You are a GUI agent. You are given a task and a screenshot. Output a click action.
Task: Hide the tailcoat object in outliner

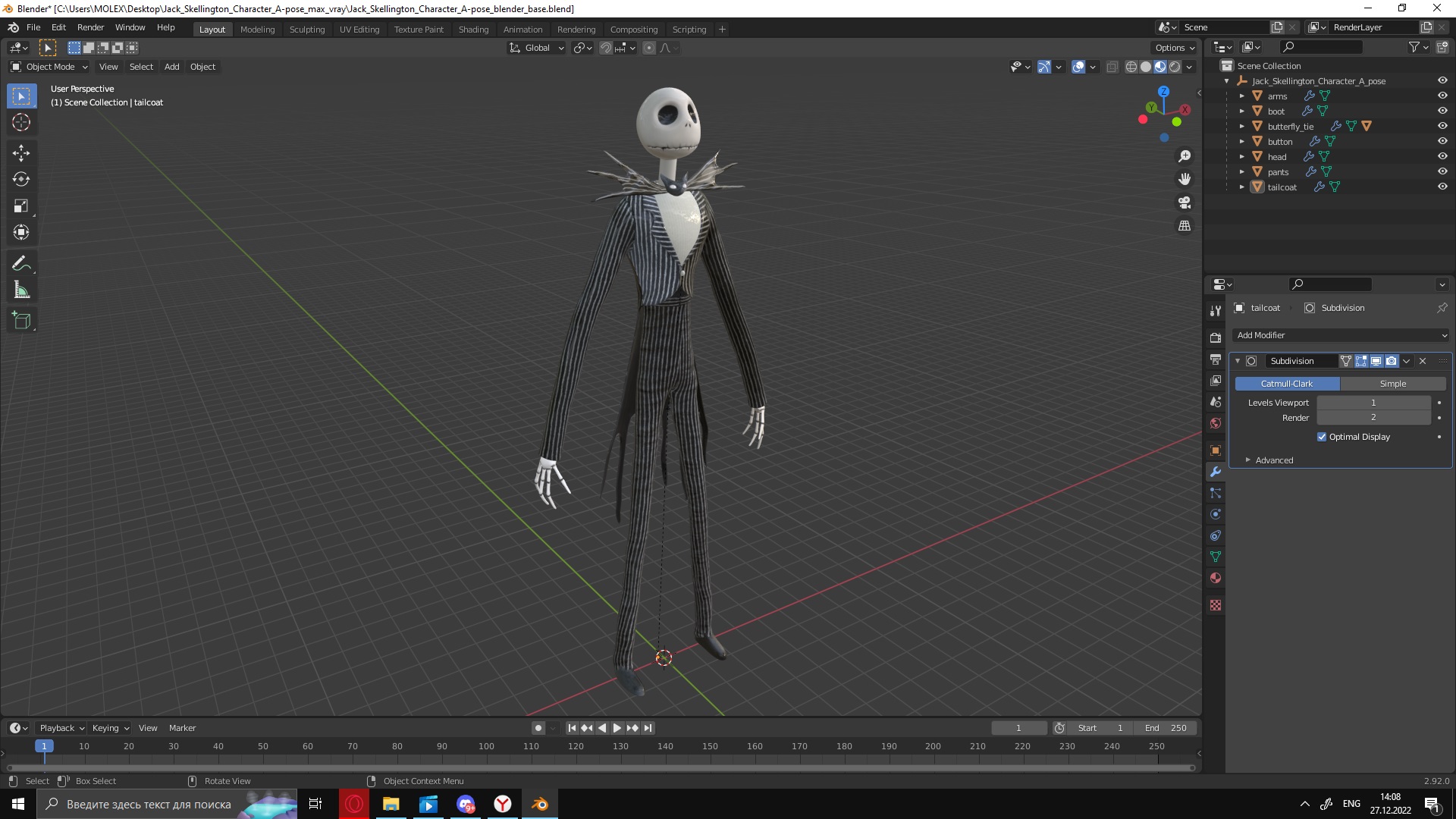(x=1442, y=187)
